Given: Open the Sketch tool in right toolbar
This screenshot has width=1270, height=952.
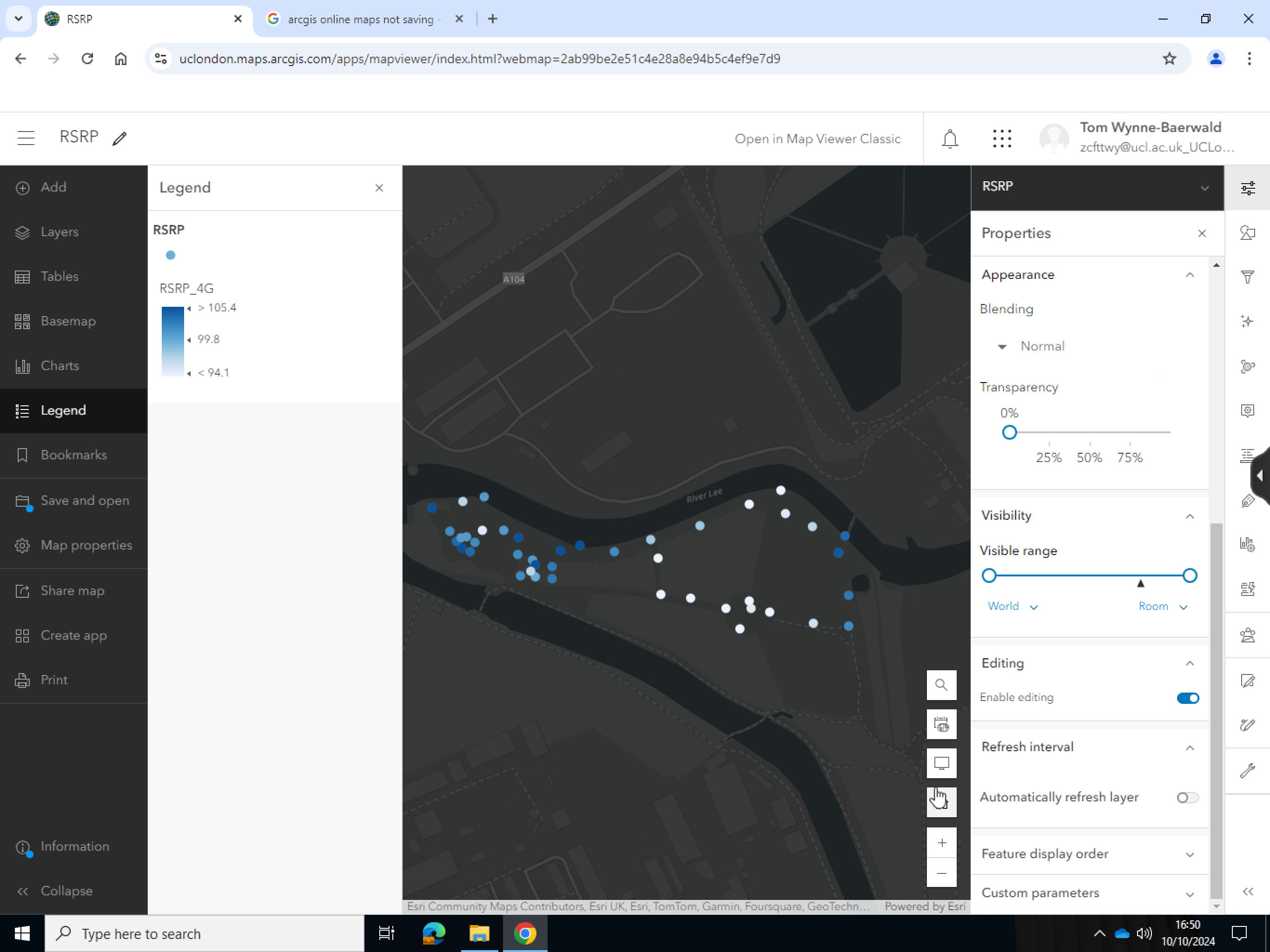Looking at the screenshot, I should pyautogui.click(x=1247, y=725).
